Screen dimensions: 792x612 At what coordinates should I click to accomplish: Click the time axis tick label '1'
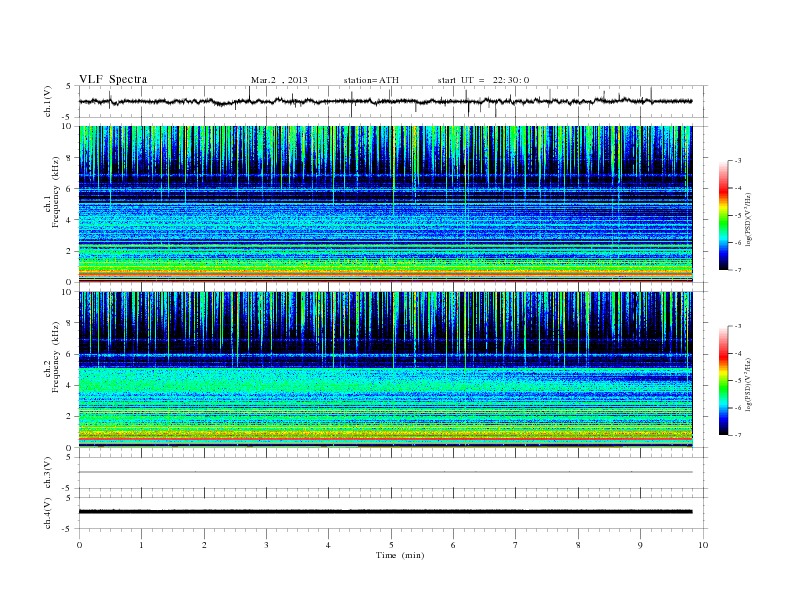click(x=141, y=545)
